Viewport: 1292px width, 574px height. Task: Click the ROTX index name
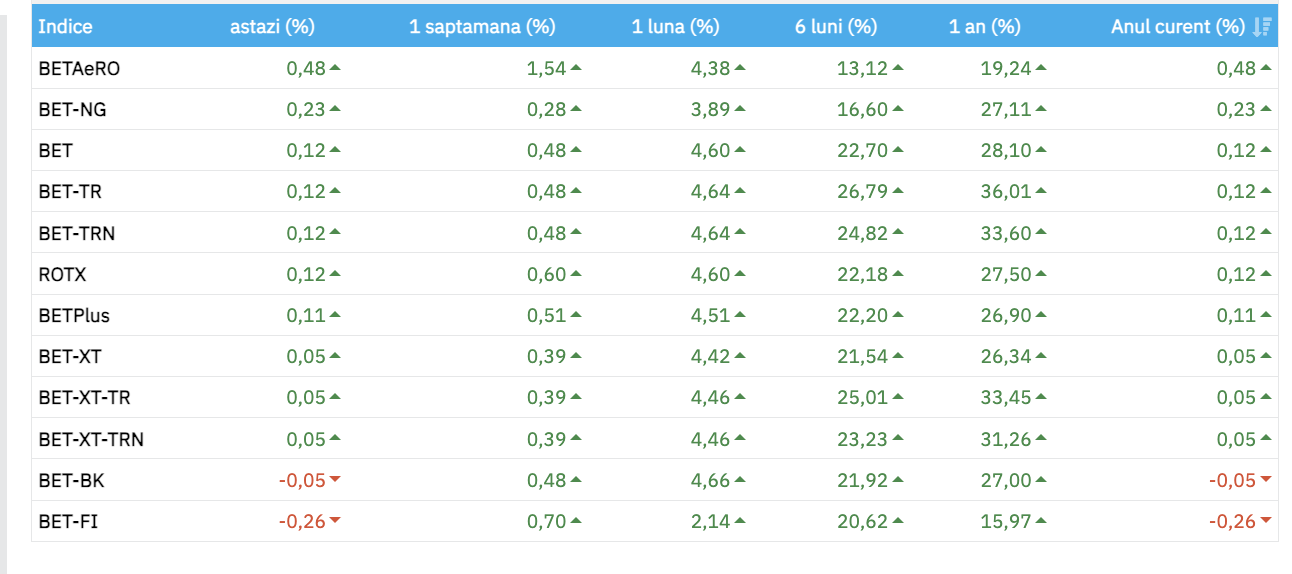(62, 274)
